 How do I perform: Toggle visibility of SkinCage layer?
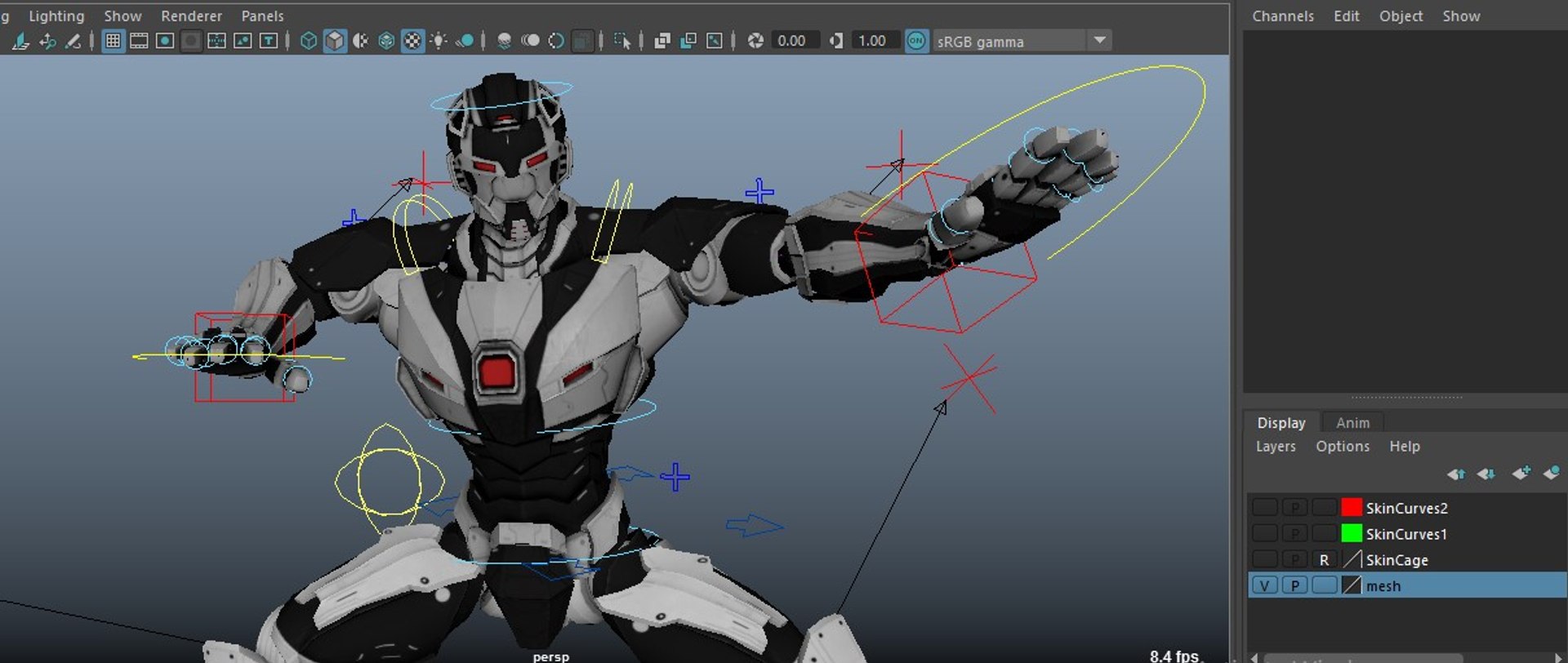1265,560
